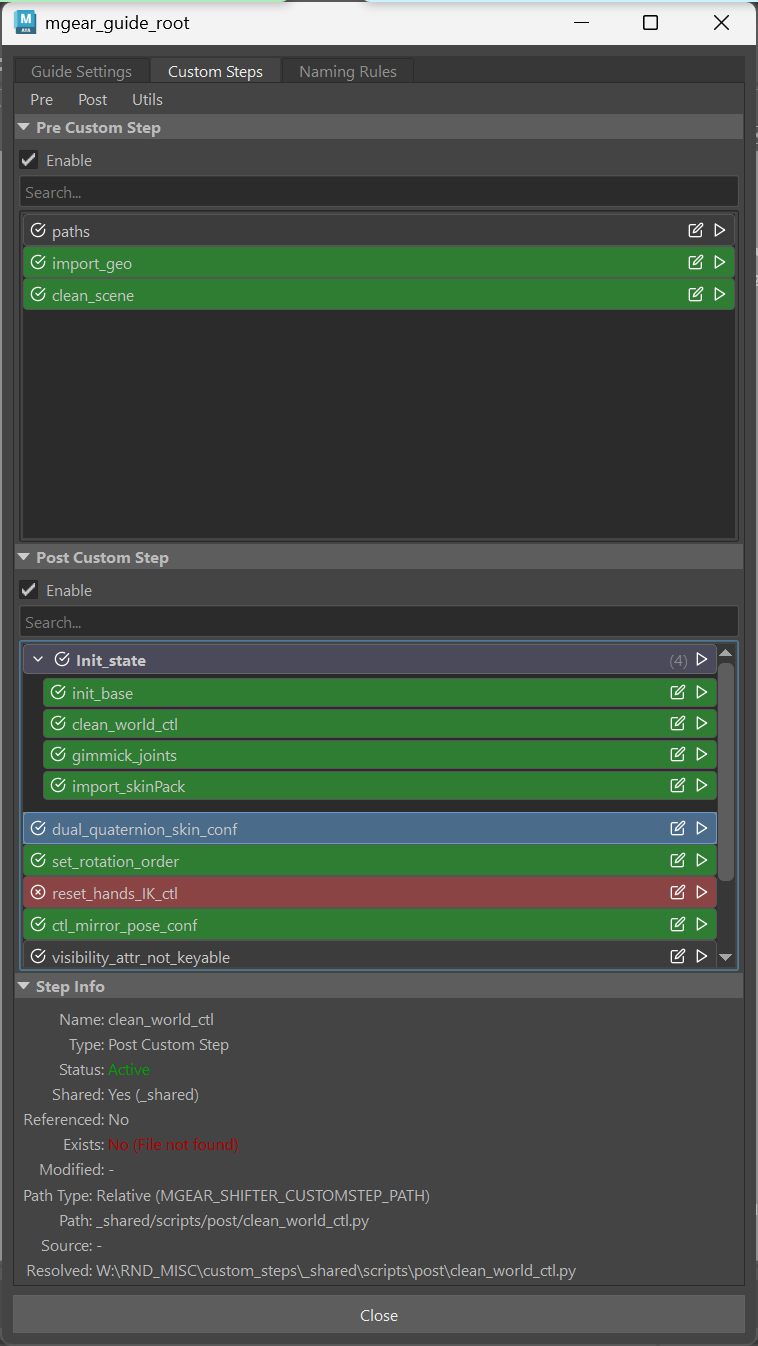758x1346 pixels.
Task: Select the gimmick_joints step name
Action: point(124,755)
